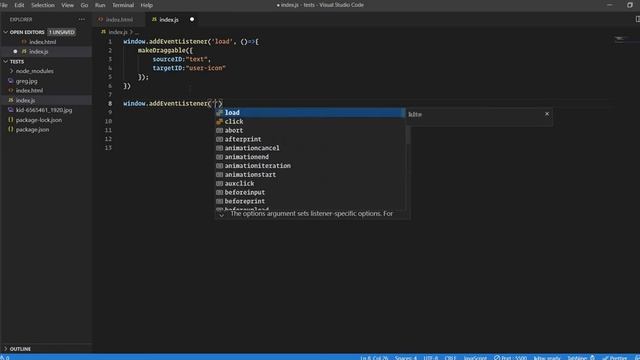Collapse the OPEN EDITORS section

click(6, 32)
